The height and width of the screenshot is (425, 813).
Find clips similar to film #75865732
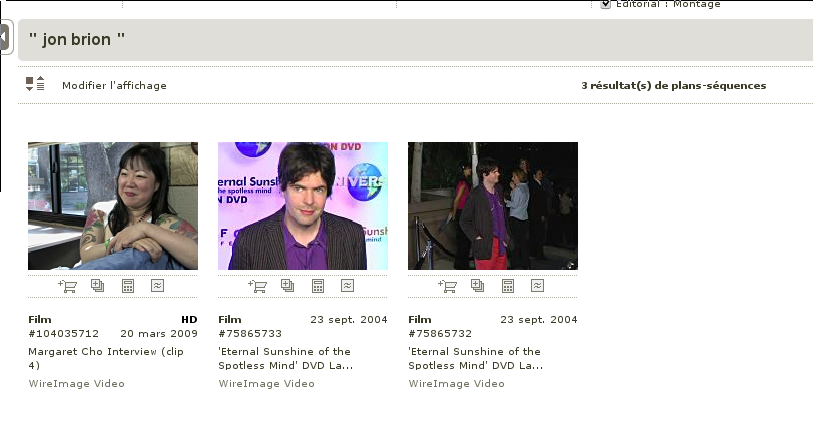tap(537, 286)
